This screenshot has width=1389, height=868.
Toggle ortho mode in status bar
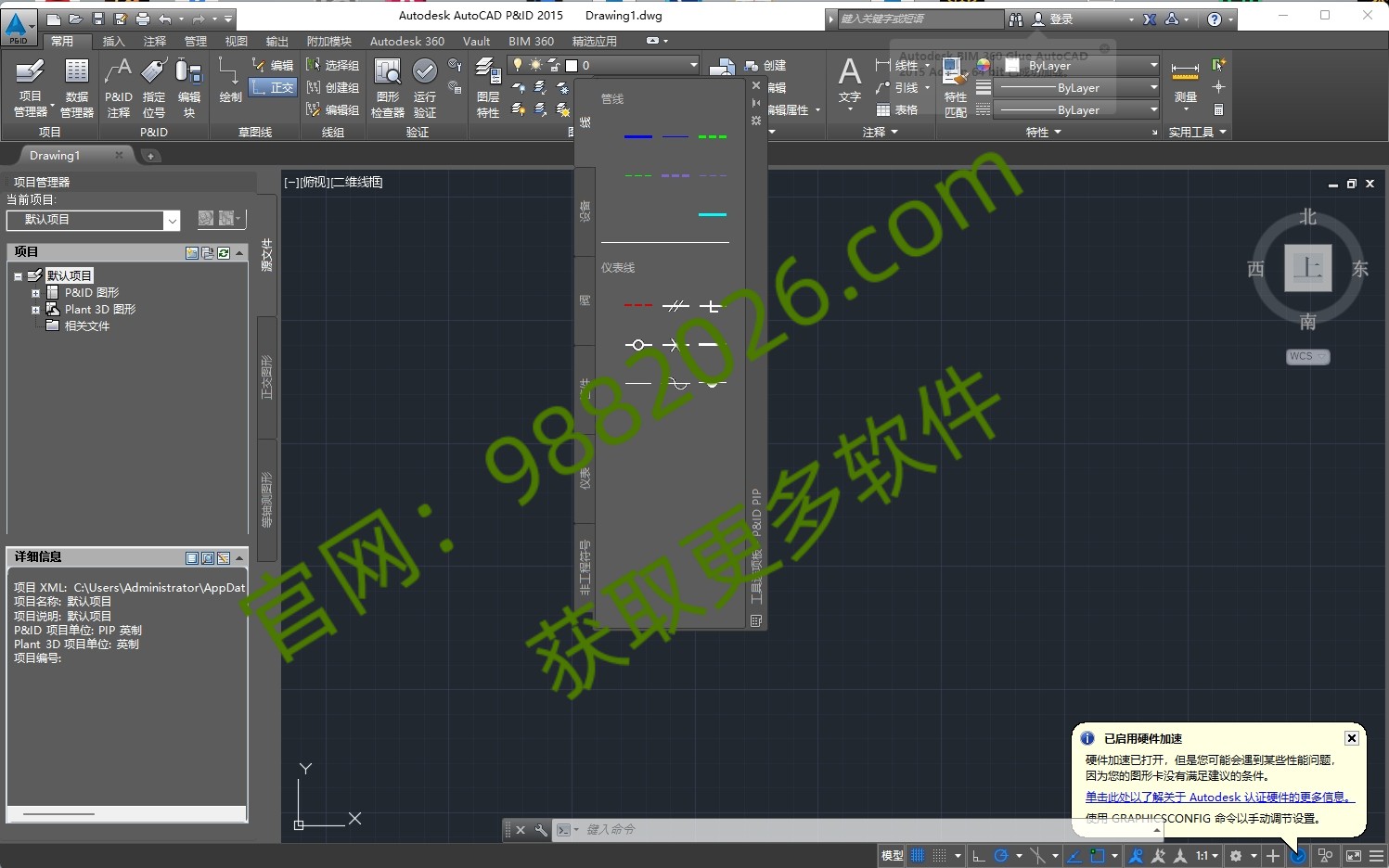(x=978, y=856)
